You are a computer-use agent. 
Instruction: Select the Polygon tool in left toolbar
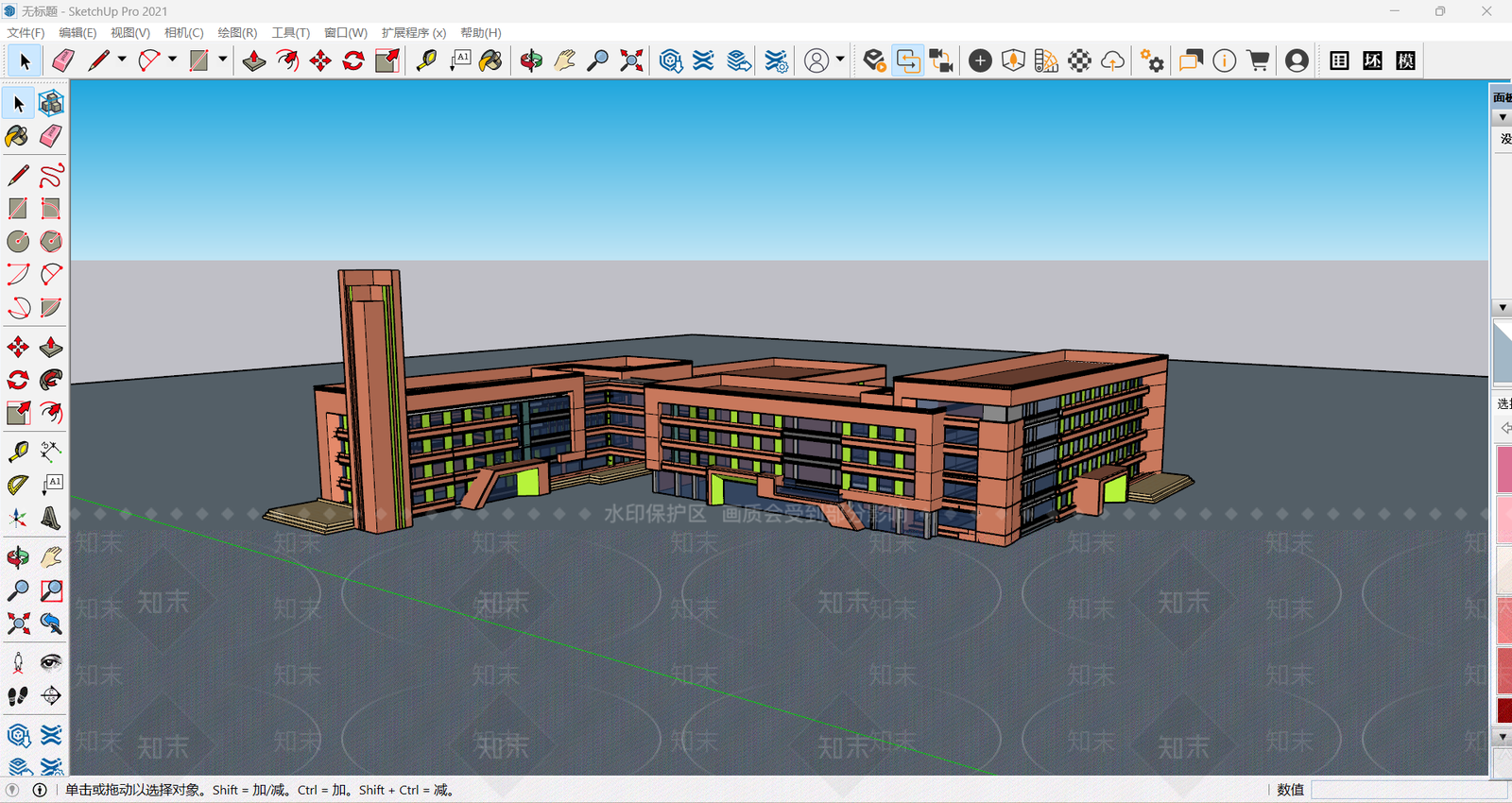pos(51,241)
